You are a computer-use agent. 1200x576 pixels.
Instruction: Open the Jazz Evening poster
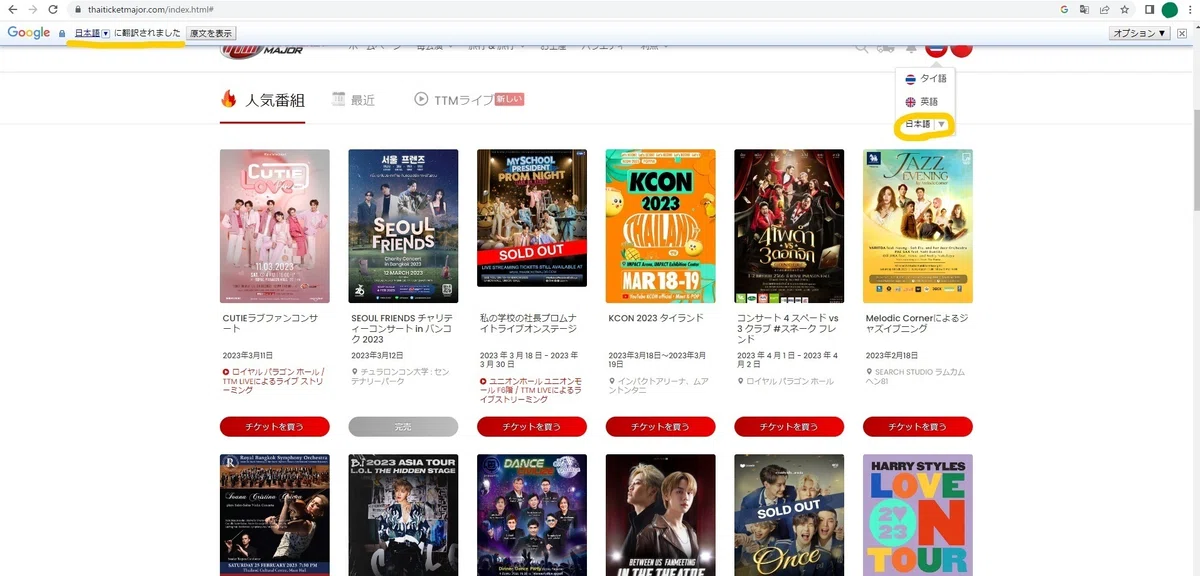[918, 226]
